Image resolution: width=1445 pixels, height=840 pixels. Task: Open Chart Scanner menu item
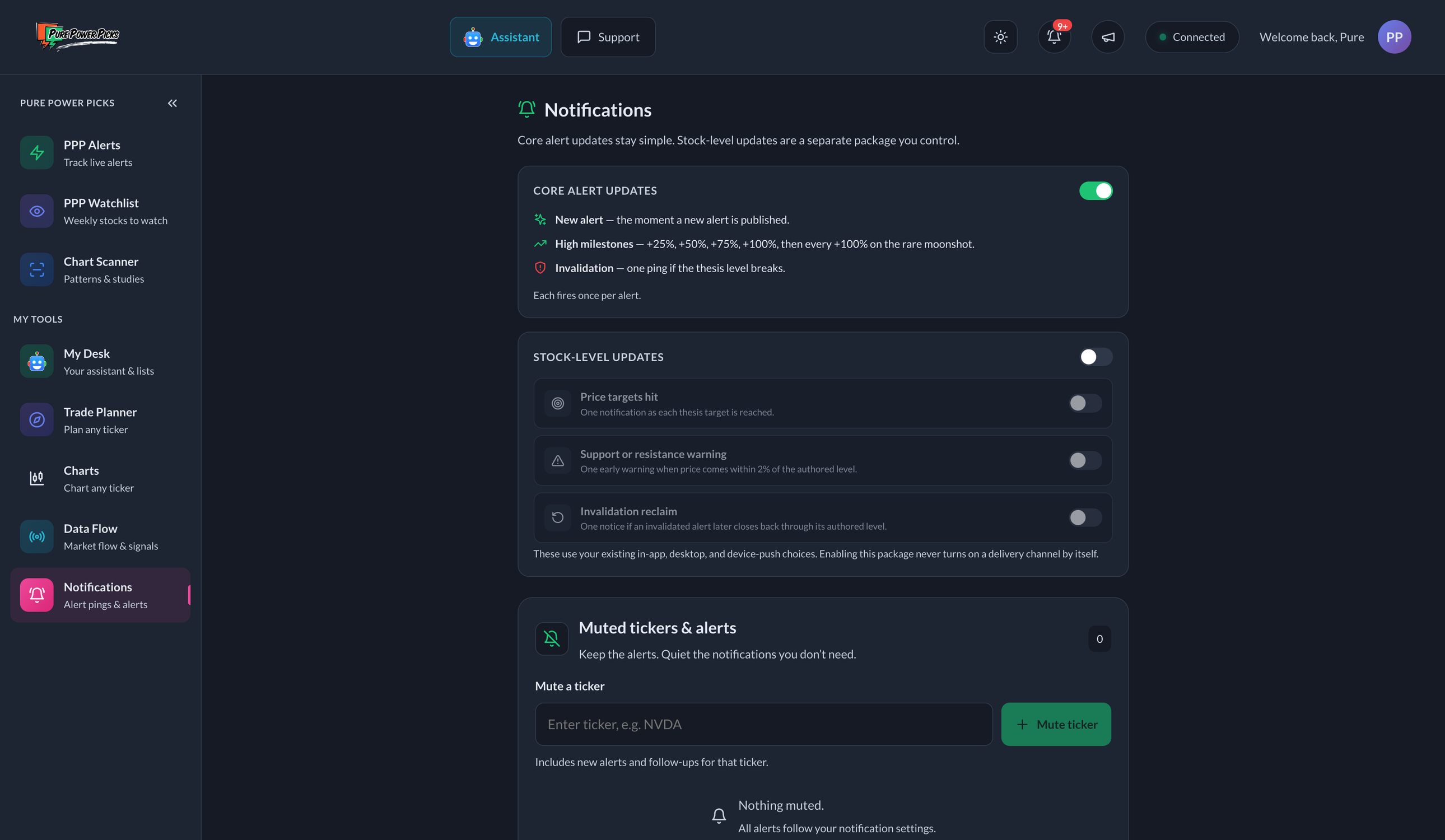(x=100, y=269)
